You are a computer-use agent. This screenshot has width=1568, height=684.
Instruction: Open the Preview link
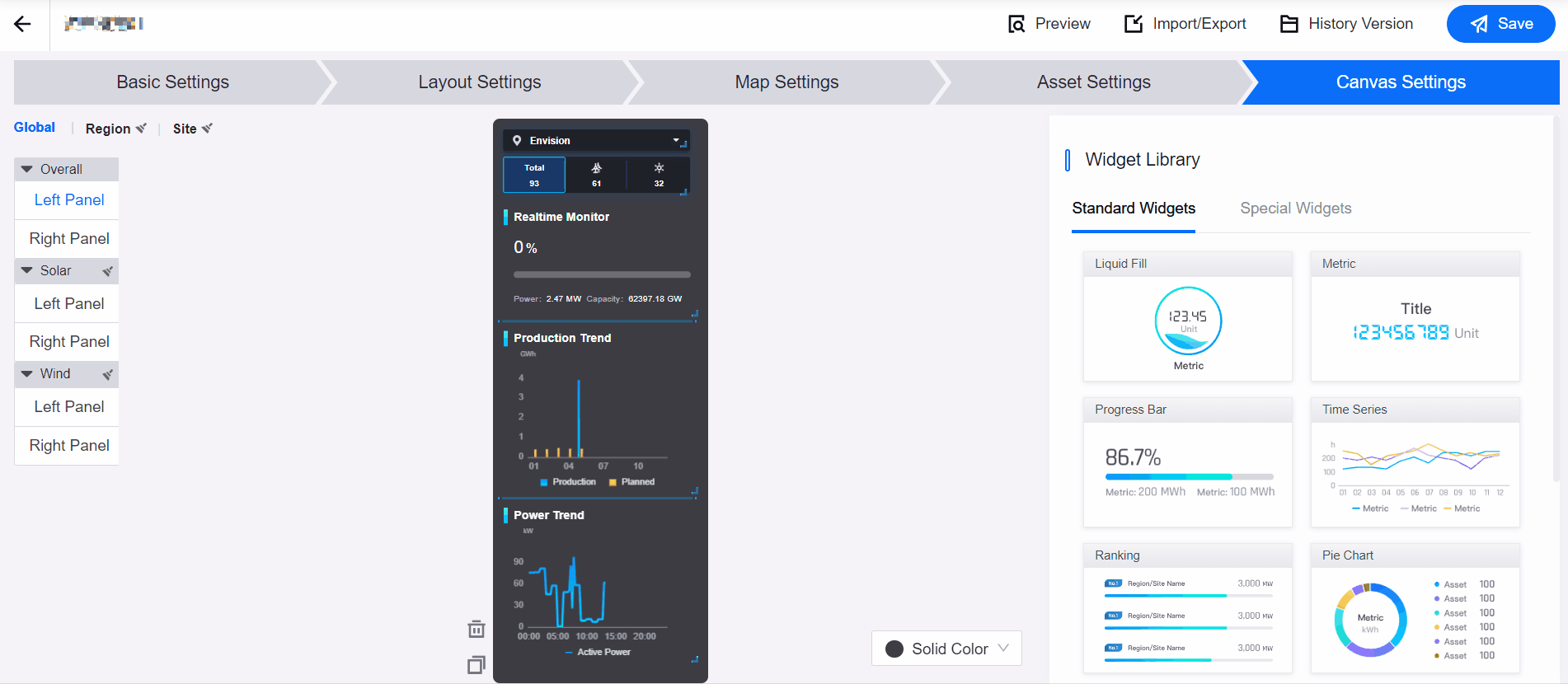[x=1049, y=24]
